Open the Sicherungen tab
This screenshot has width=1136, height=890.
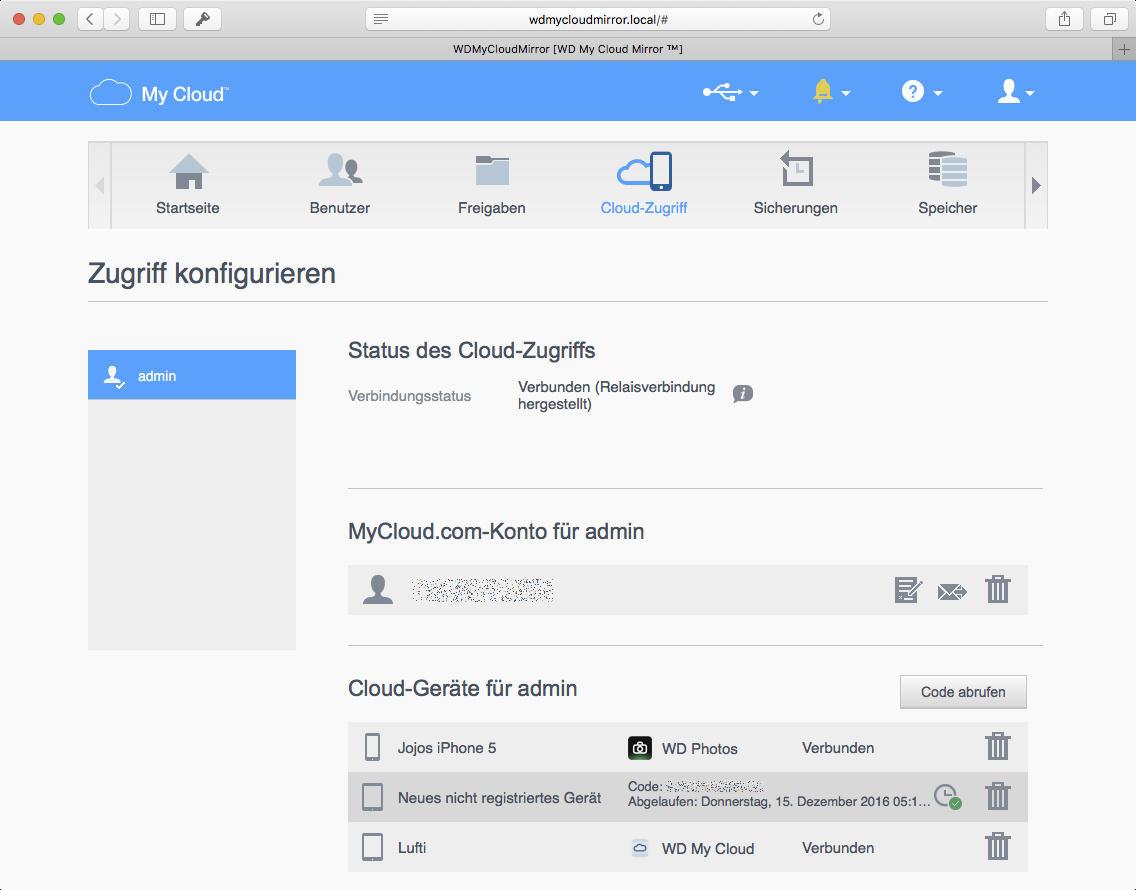pos(795,185)
